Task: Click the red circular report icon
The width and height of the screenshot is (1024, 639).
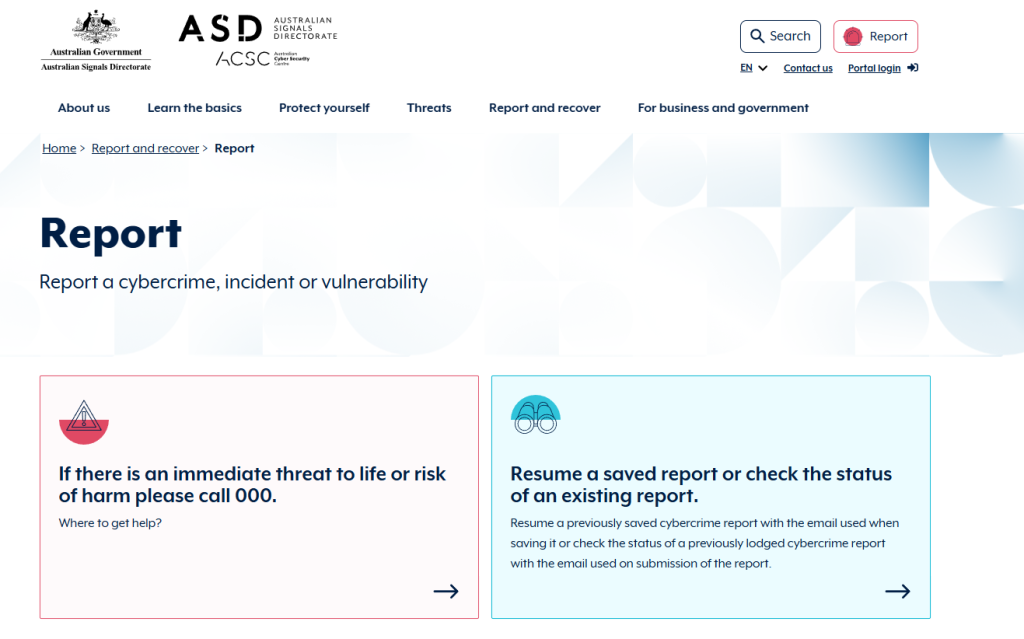Action: pyautogui.click(x=853, y=37)
